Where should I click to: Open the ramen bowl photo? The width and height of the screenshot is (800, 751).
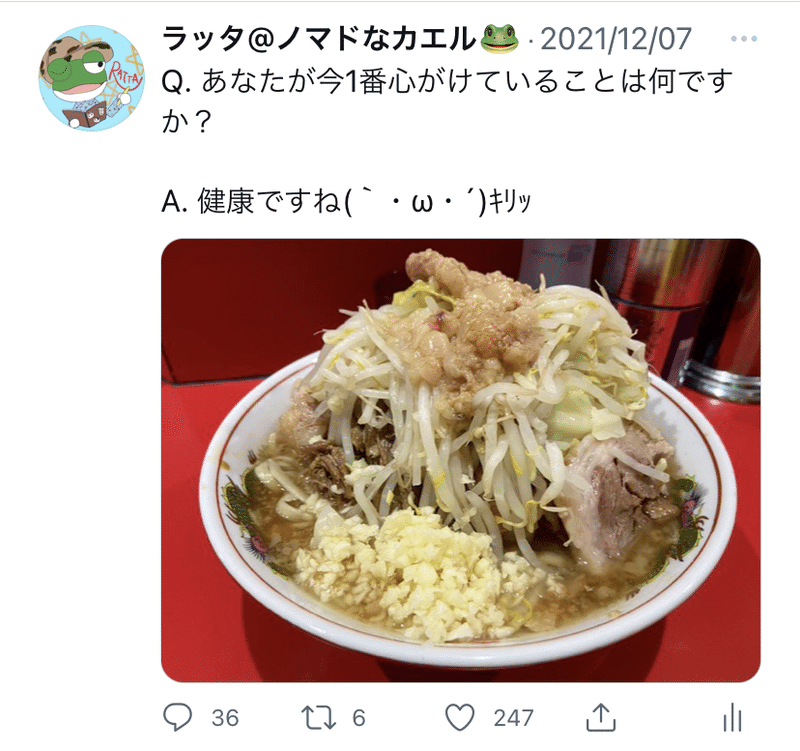tap(461, 460)
